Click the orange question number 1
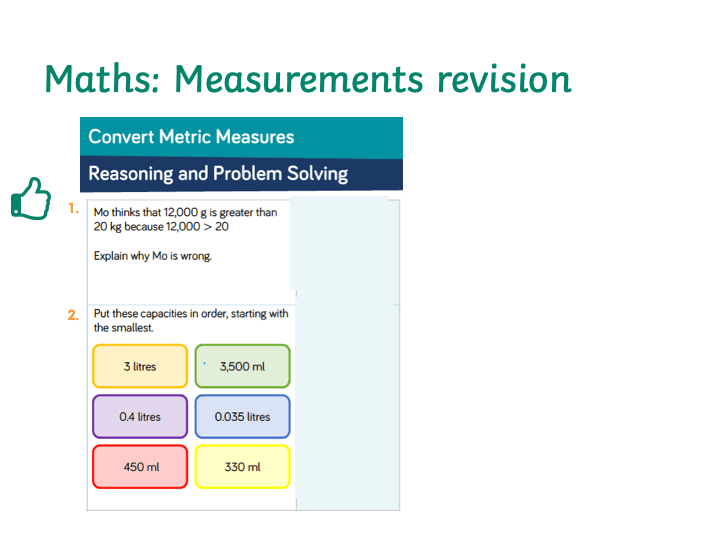 [73, 208]
